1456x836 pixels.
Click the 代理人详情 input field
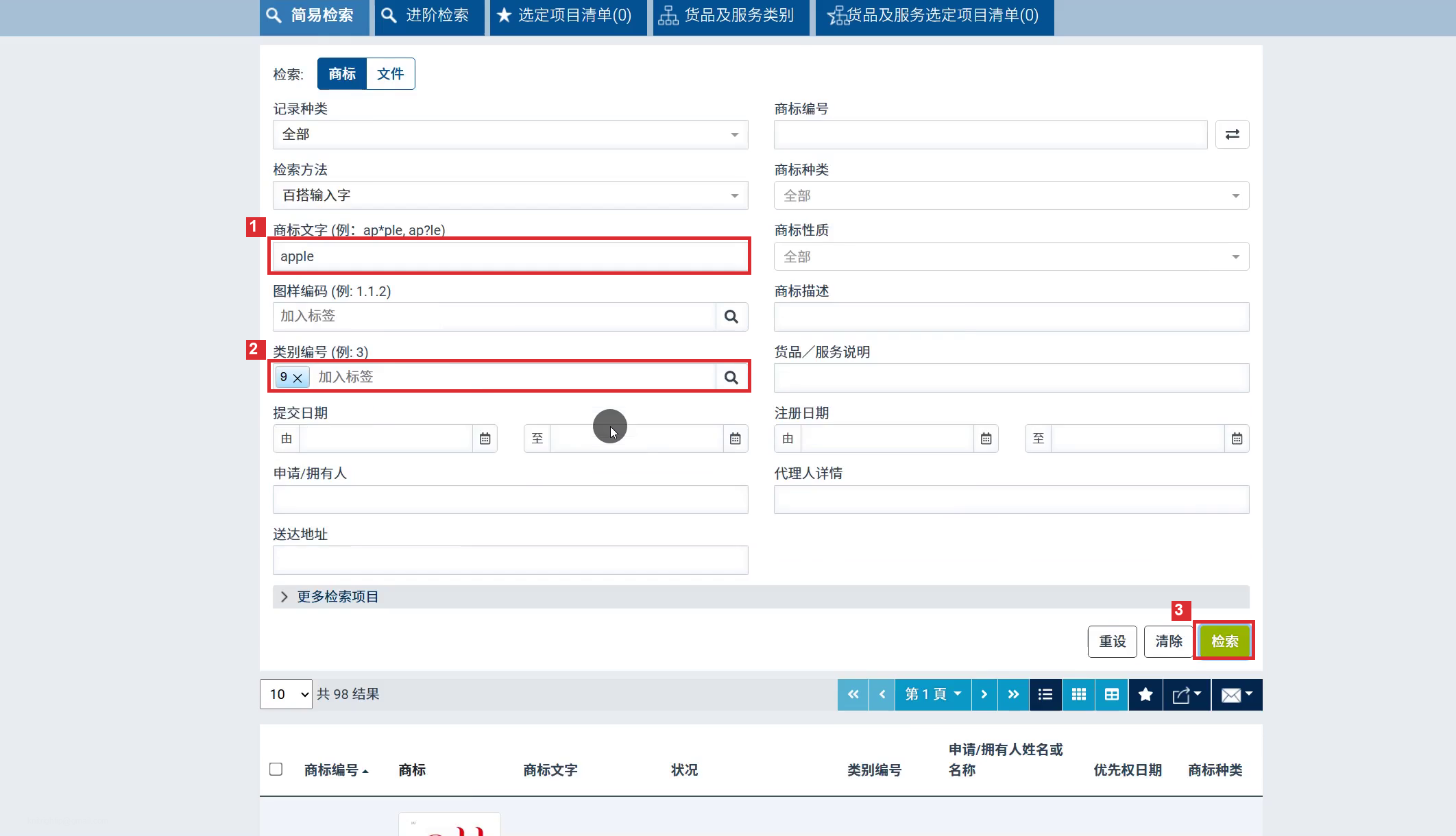1011,500
